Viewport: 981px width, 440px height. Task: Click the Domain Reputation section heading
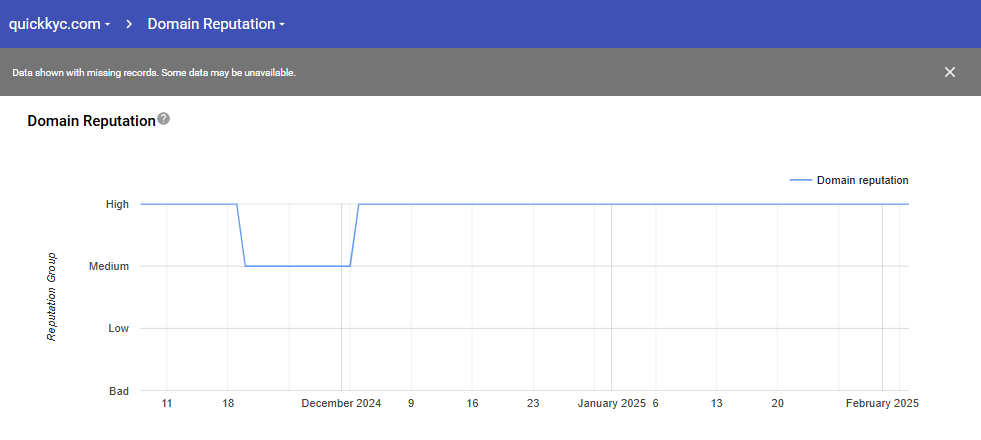[x=91, y=121]
